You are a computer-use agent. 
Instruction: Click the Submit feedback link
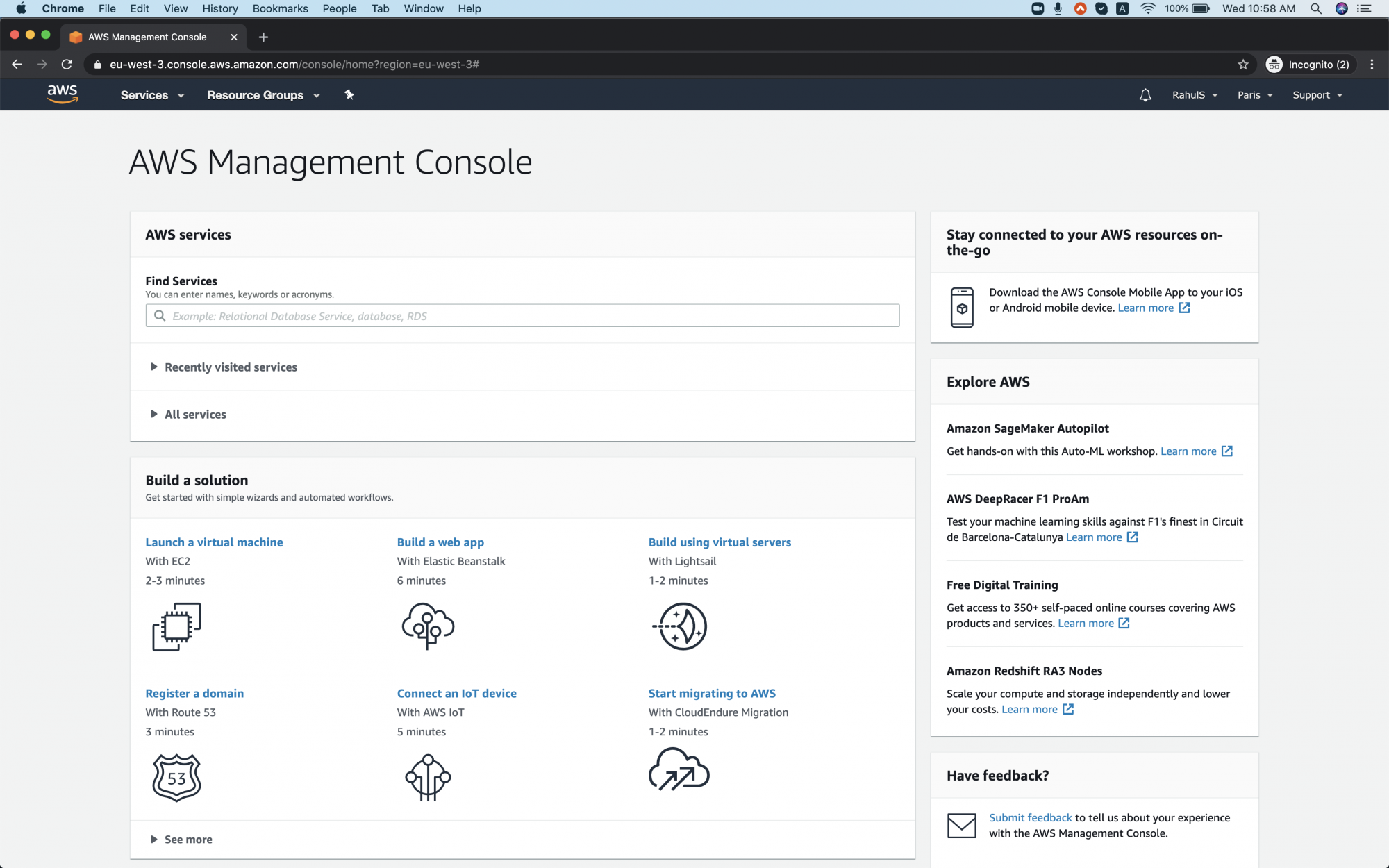tap(1030, 817)
